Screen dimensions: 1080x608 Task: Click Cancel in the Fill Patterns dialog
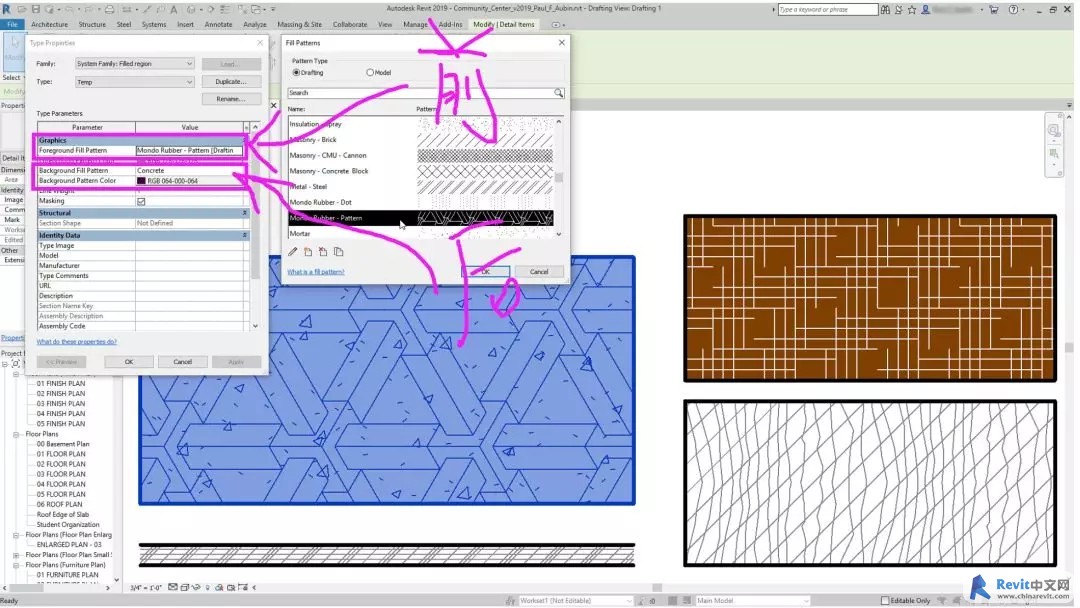[539, 272]
